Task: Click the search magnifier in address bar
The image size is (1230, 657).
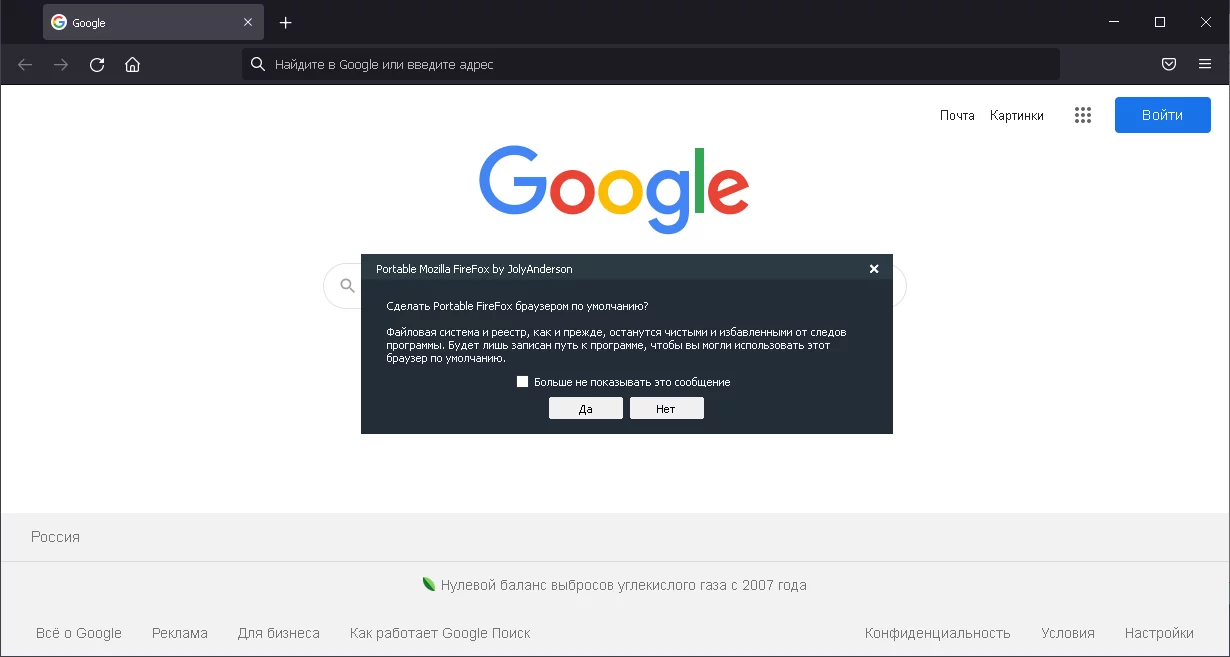Action: (x=258, y=65)
